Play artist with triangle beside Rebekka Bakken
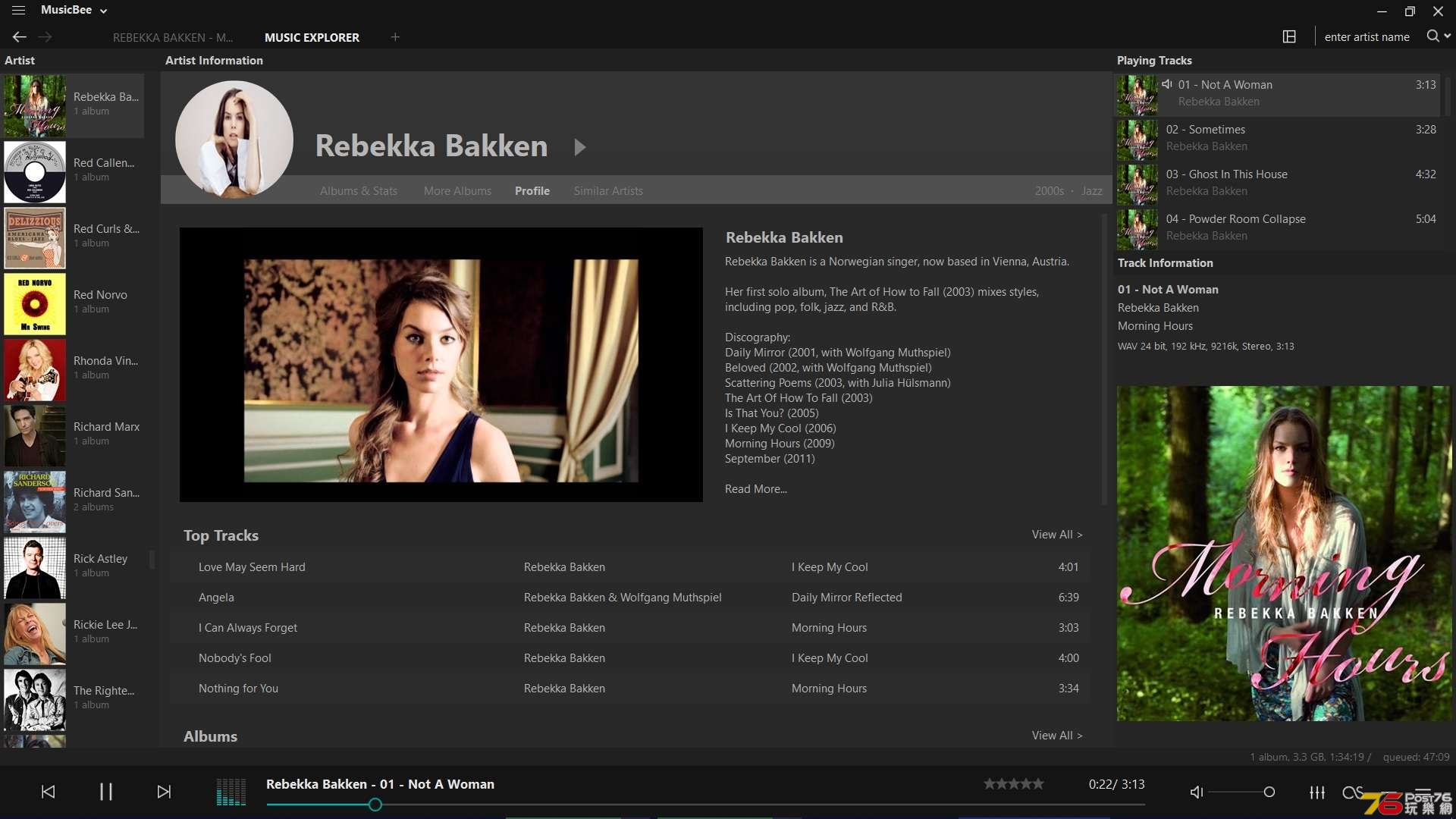The width and height of the screenshot is (1456, 819). tap(580, 147)
